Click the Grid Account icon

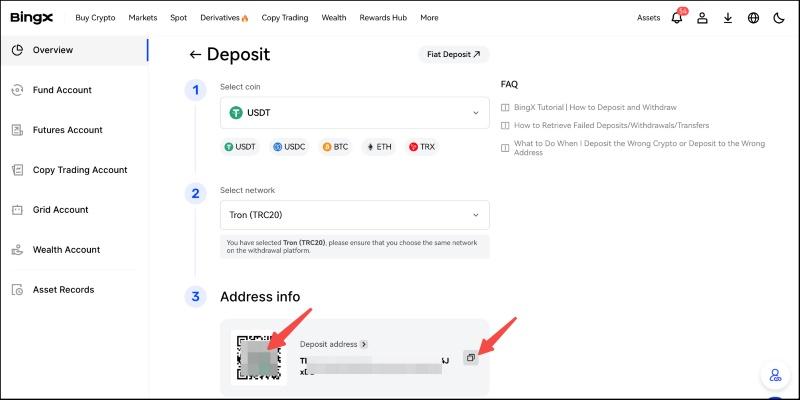click(17, 210)
